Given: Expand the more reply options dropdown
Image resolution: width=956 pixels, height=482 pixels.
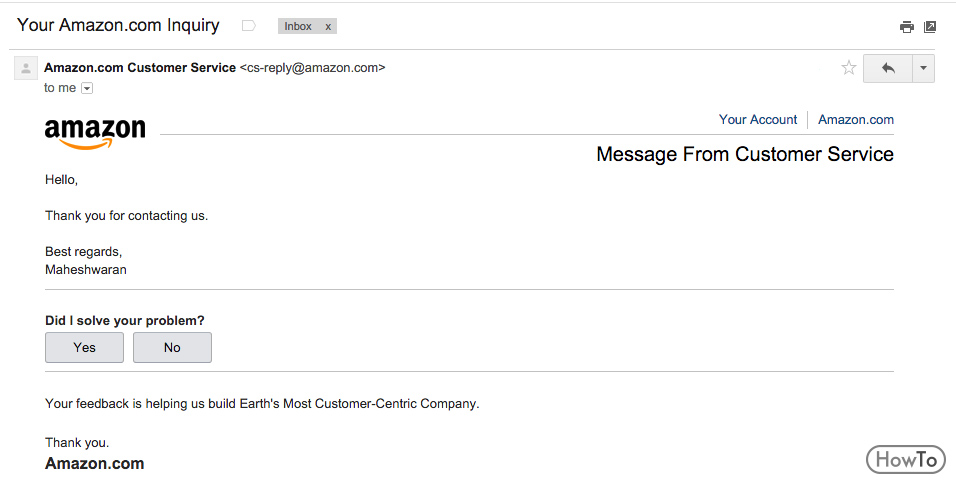Looking at the screenshot, I should (x=923, y=68).
